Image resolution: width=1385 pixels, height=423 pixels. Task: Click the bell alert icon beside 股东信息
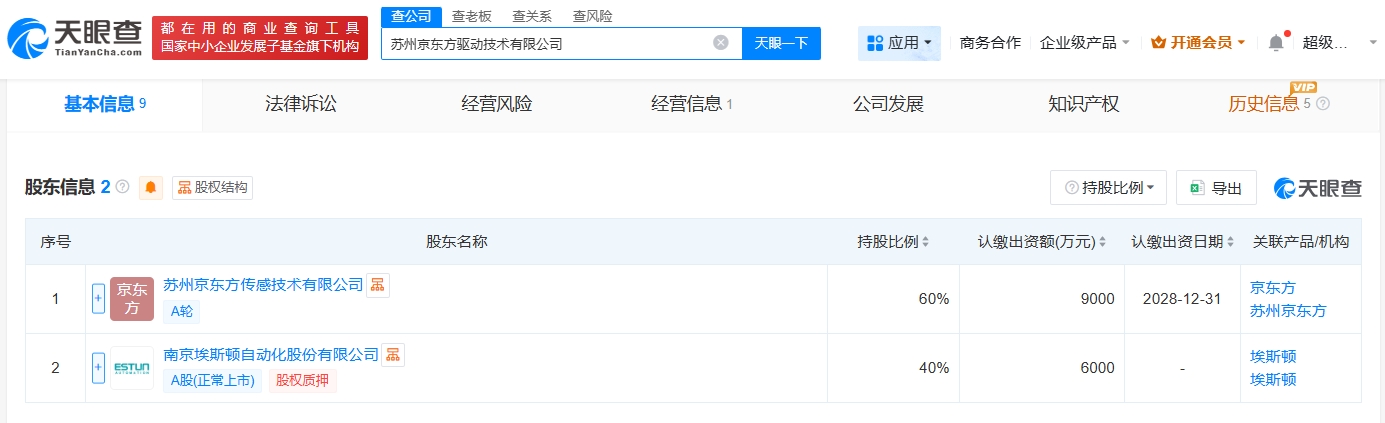click(x=151, y=187)
